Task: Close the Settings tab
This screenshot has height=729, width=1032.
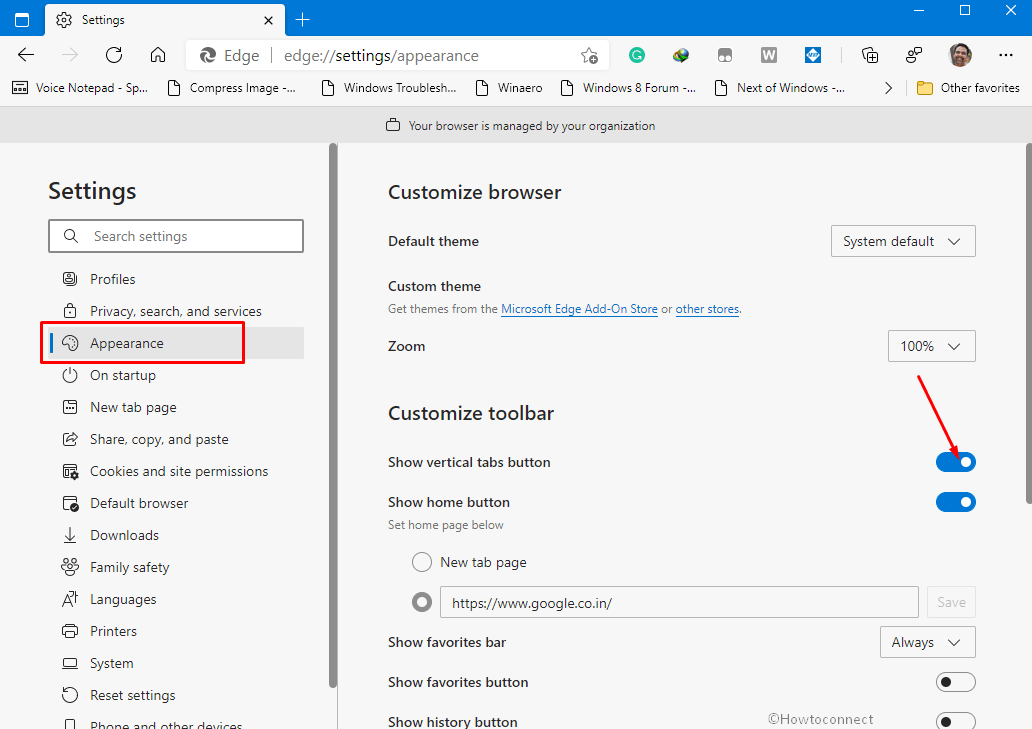Action: 269,20
